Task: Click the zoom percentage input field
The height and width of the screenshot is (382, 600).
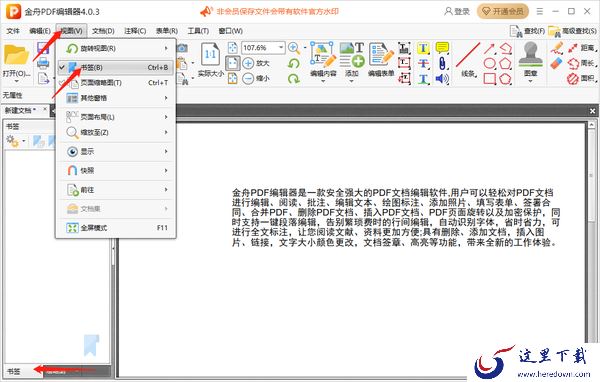Action: [259, 48]
